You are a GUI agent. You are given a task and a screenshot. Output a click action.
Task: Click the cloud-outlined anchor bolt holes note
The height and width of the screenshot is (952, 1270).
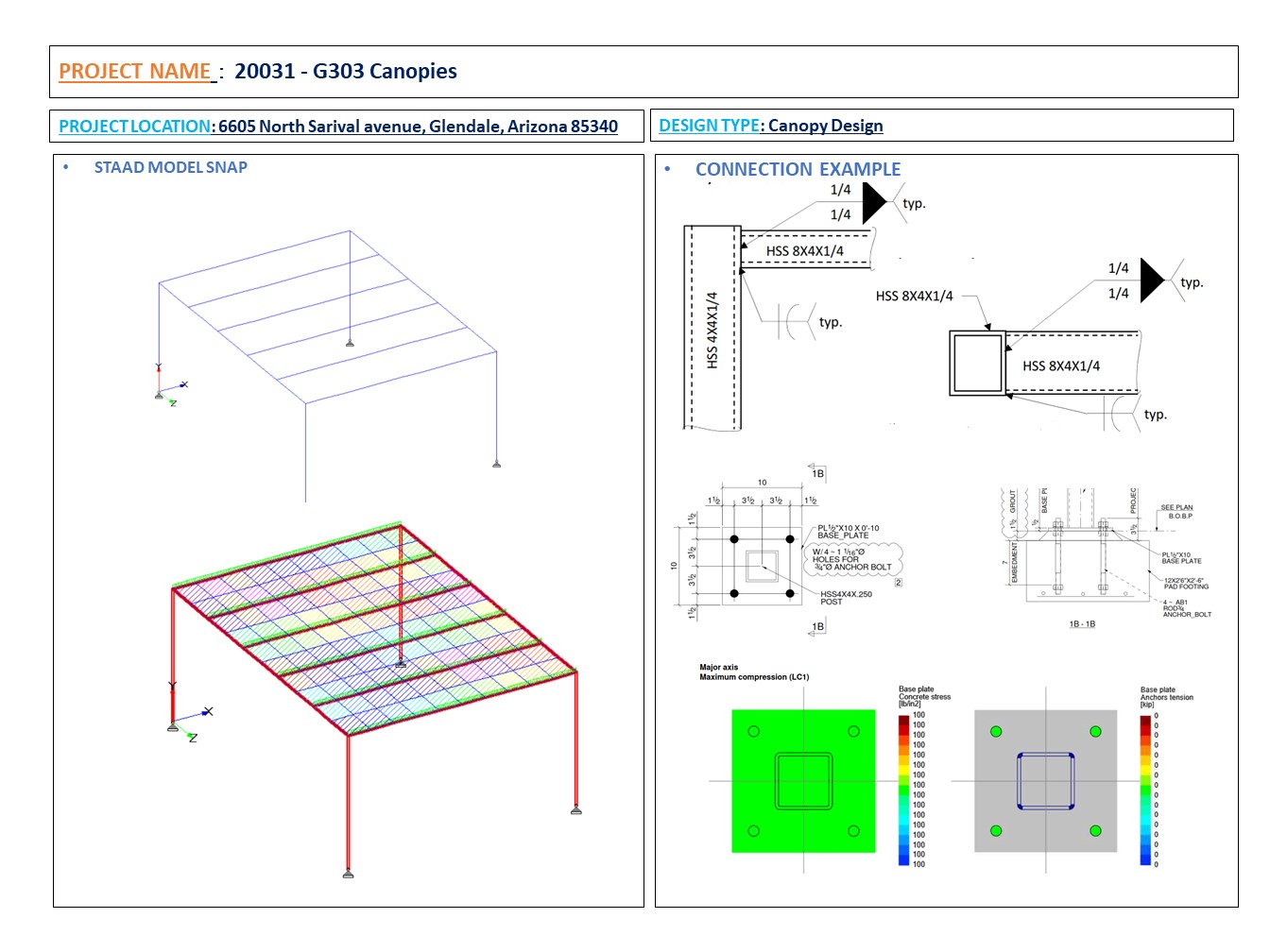click(x=851, y=559)
